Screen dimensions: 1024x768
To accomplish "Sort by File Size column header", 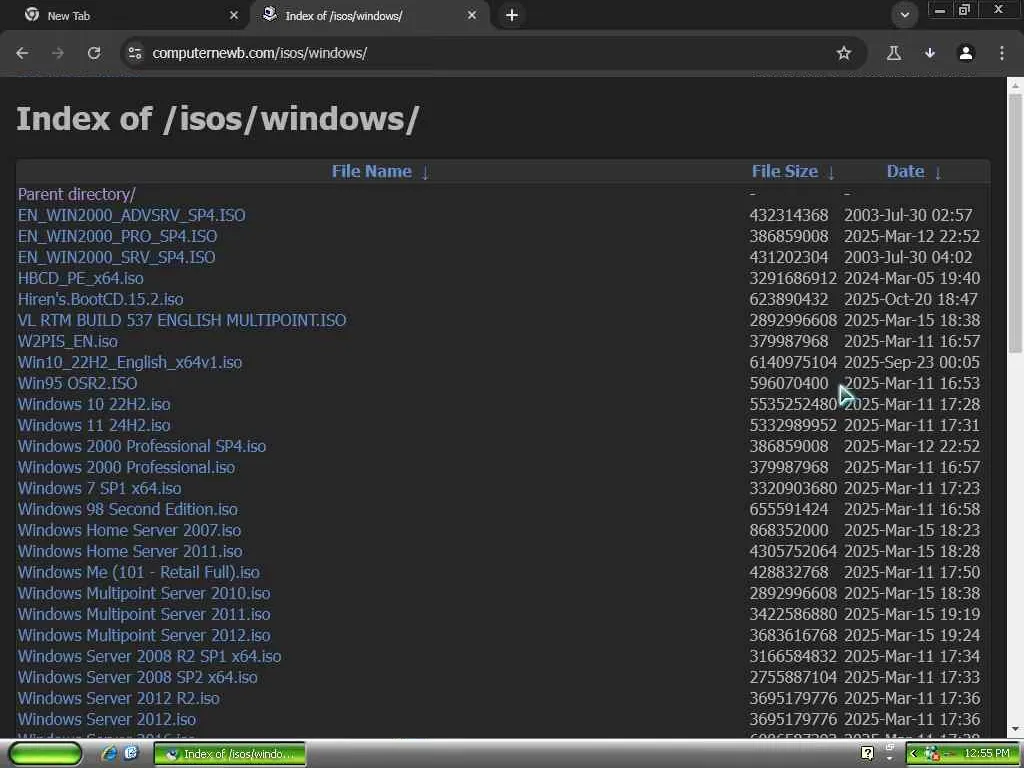I will pos(784,171).
